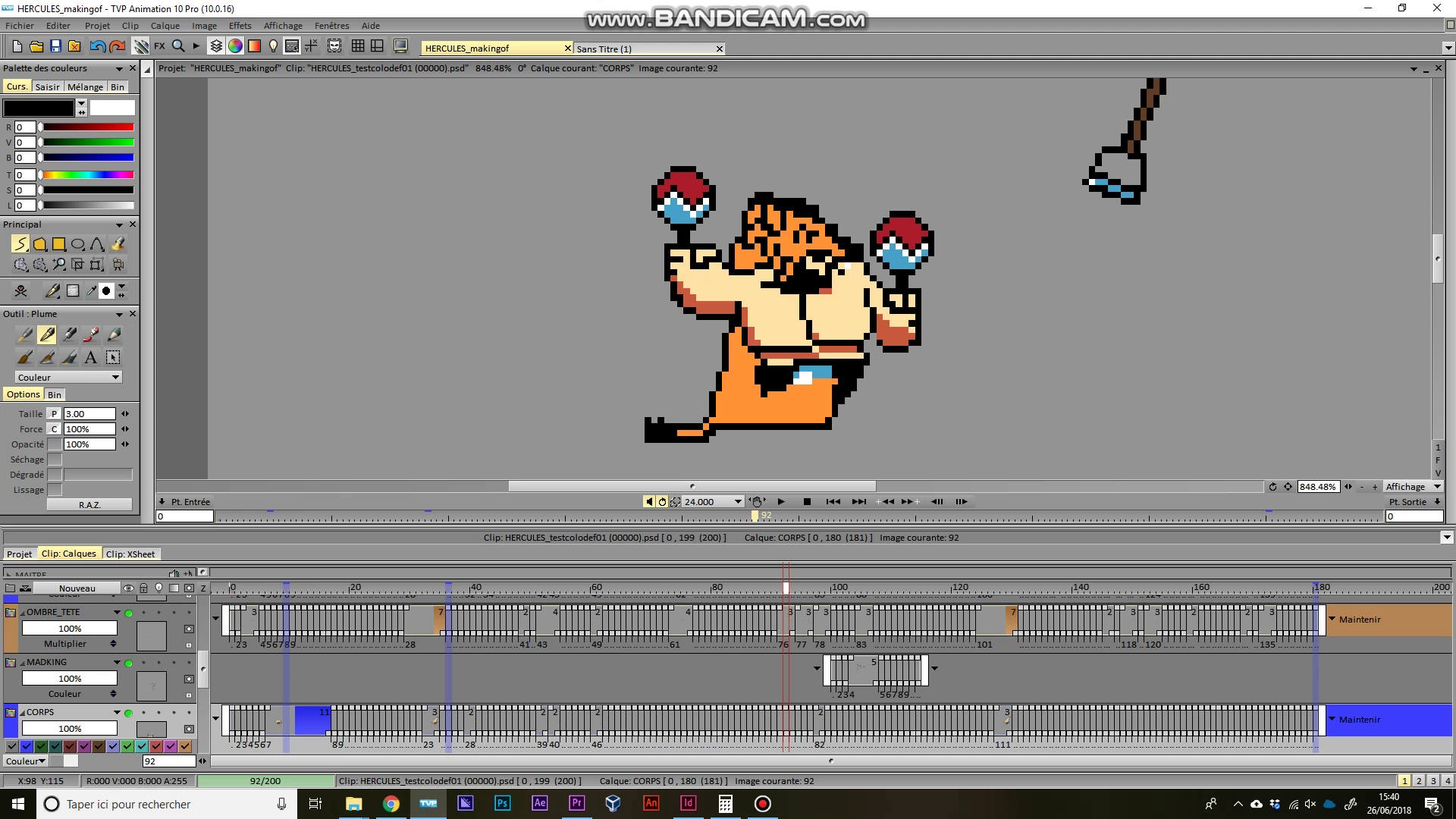
Task: Click the Redo arrow icon
Action: [117, 46]
